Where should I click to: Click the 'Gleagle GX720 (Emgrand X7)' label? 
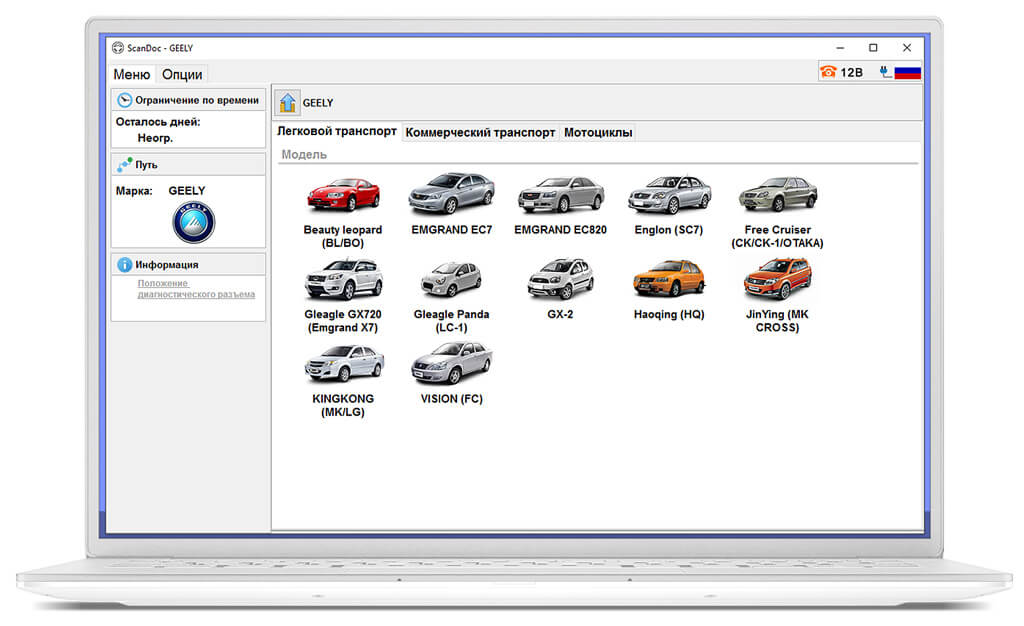[x=343, y=321]
